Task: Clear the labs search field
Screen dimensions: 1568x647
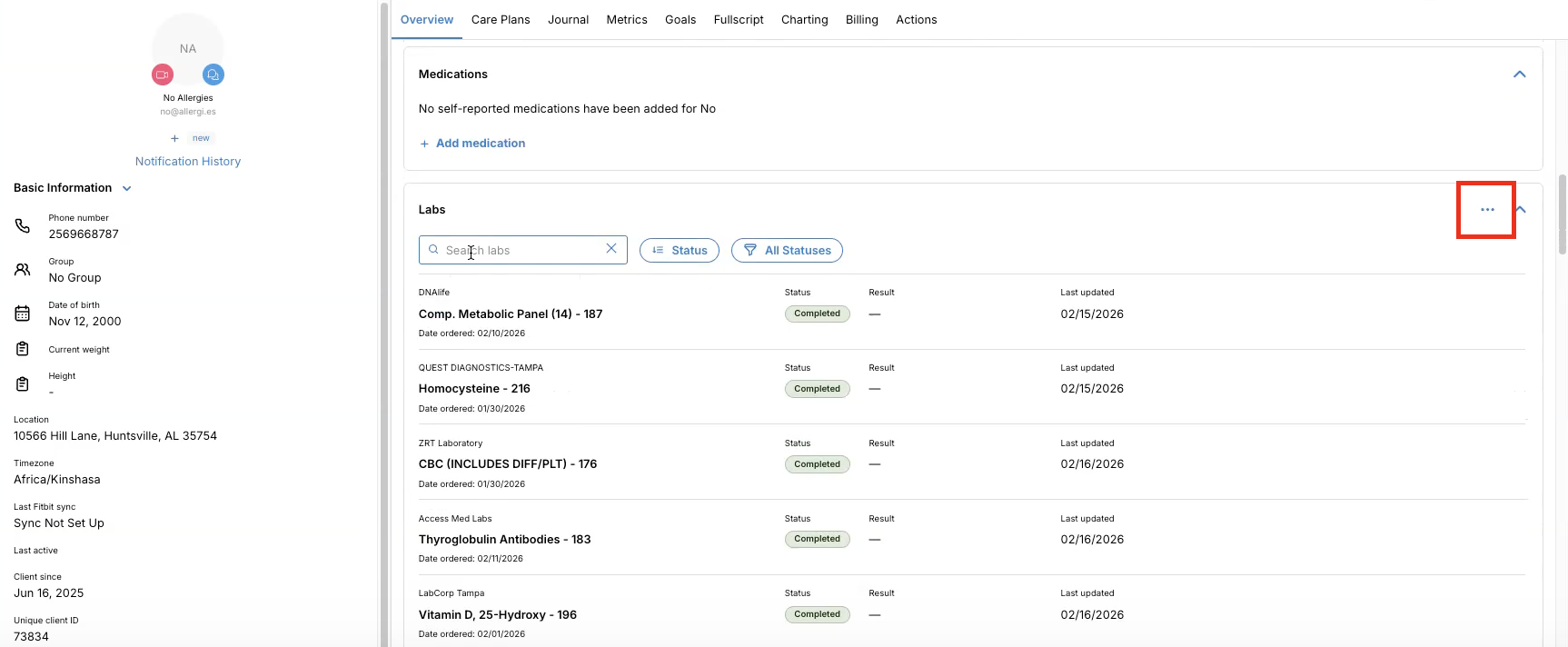Action: [611, 249]
